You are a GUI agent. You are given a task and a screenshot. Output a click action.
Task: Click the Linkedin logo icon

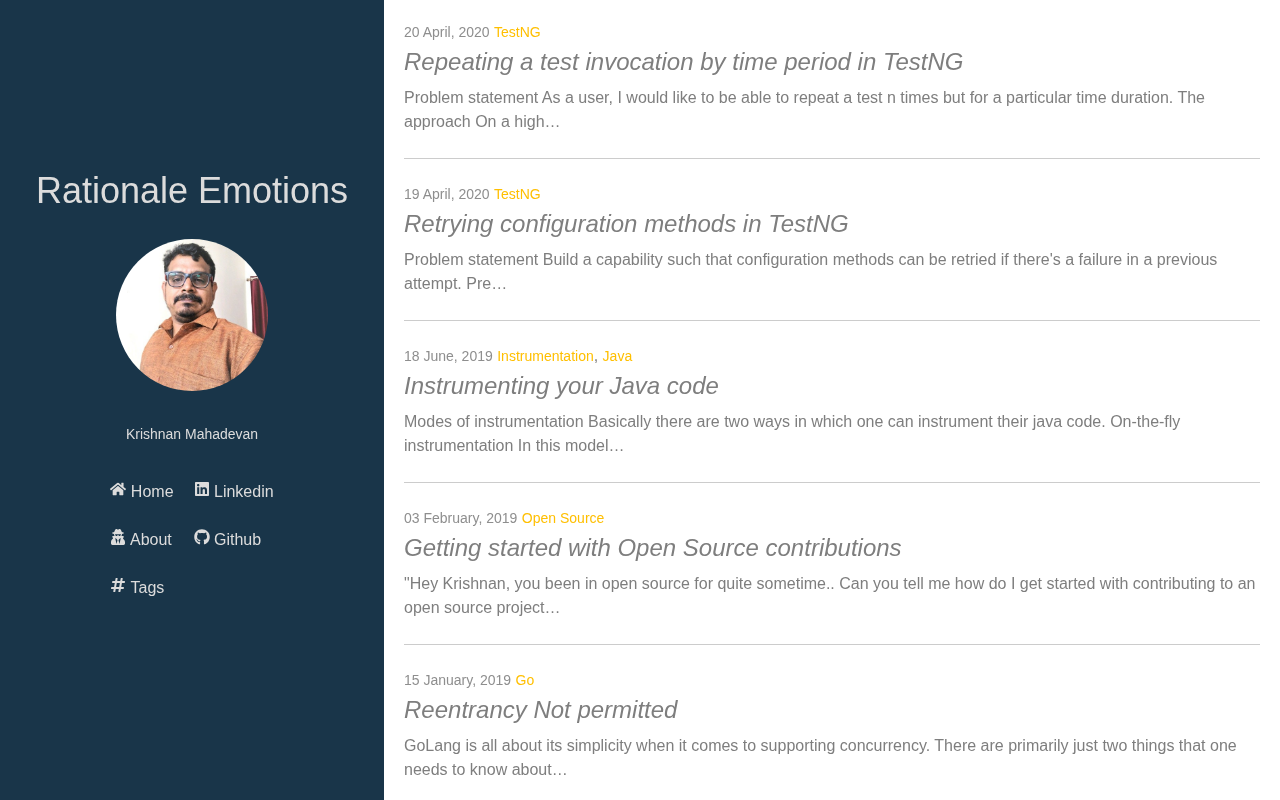pyautogui.click(x=202, y=489)
